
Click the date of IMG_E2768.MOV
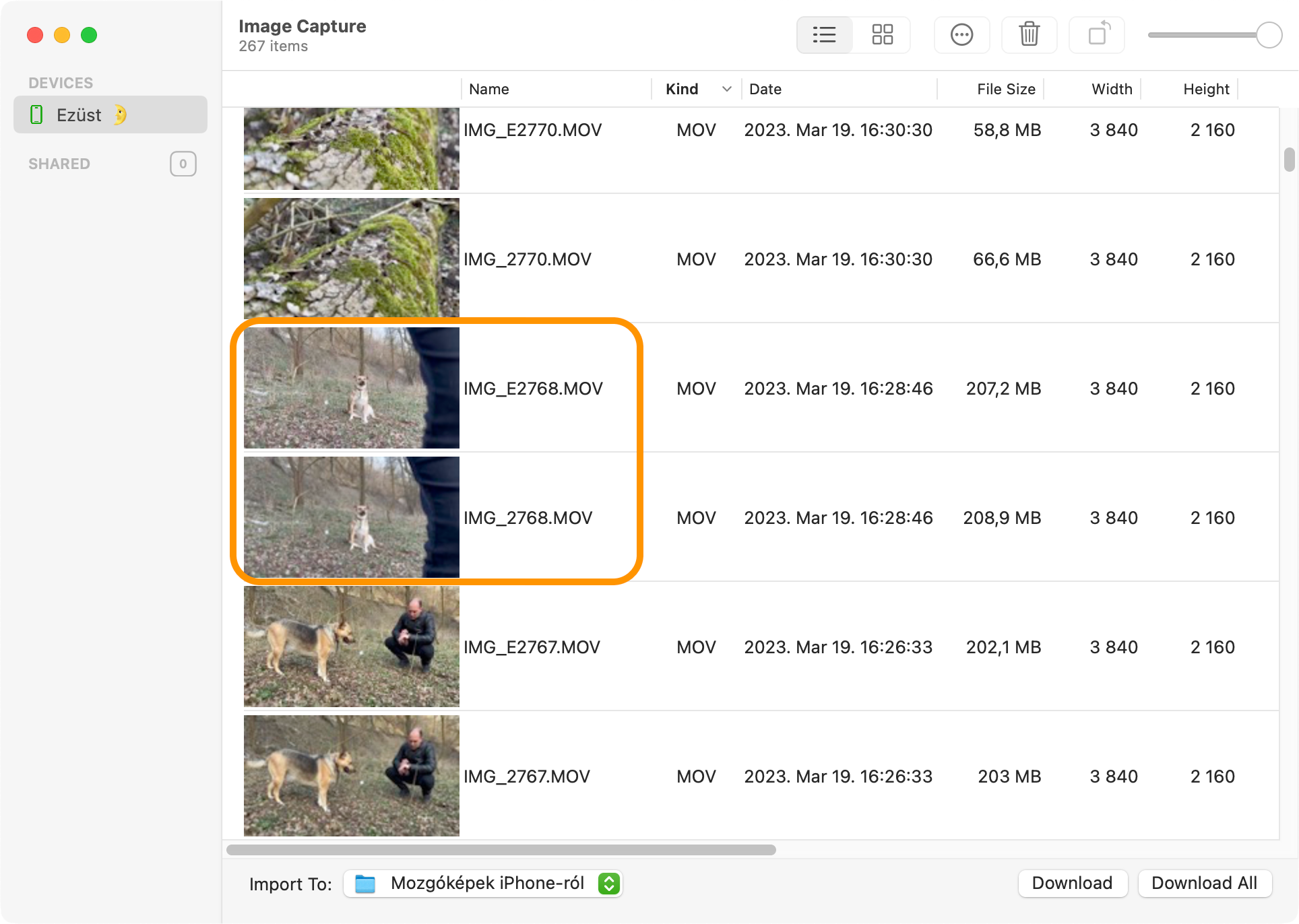coord(838,389)
